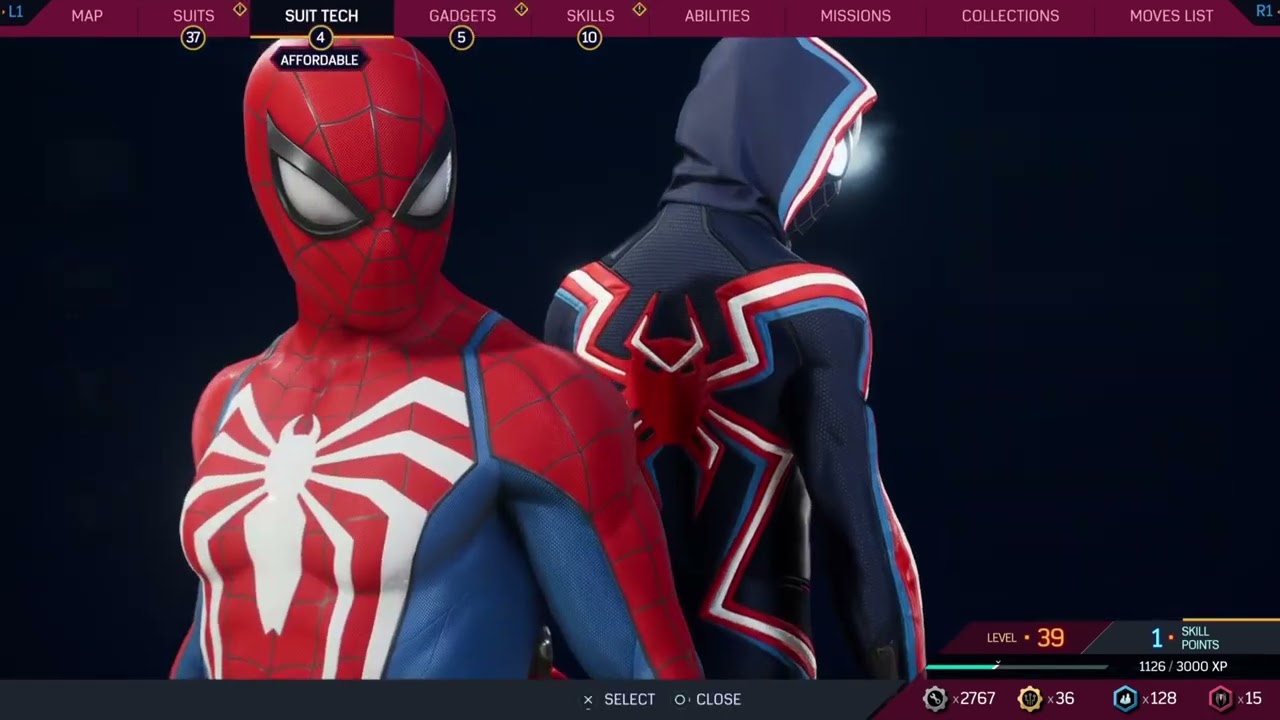The height and width of the screenshot is (720, 1280).
Task: Click the 10 badge under SKILLS
Action: coord(589,38)
